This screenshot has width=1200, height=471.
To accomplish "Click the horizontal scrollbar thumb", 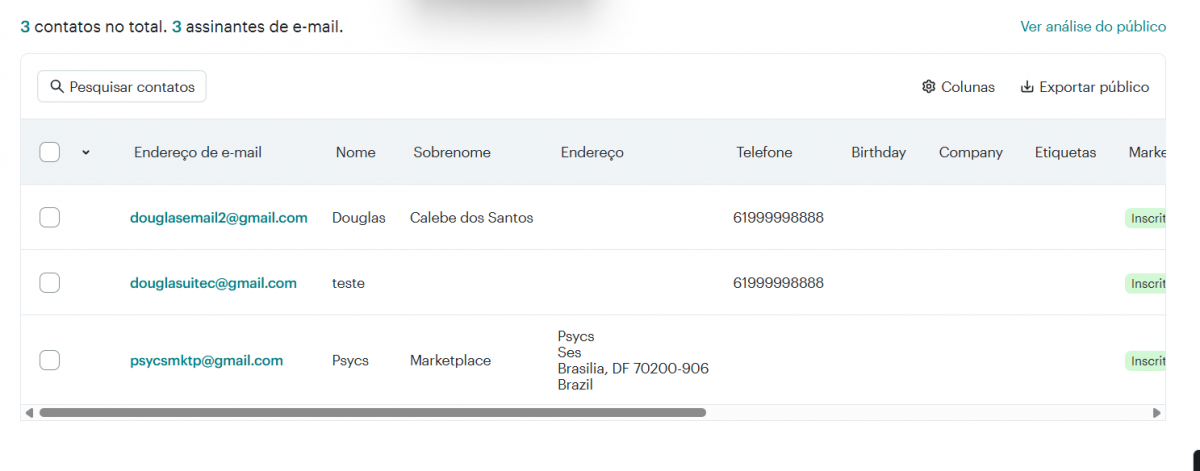I will 372,412.
